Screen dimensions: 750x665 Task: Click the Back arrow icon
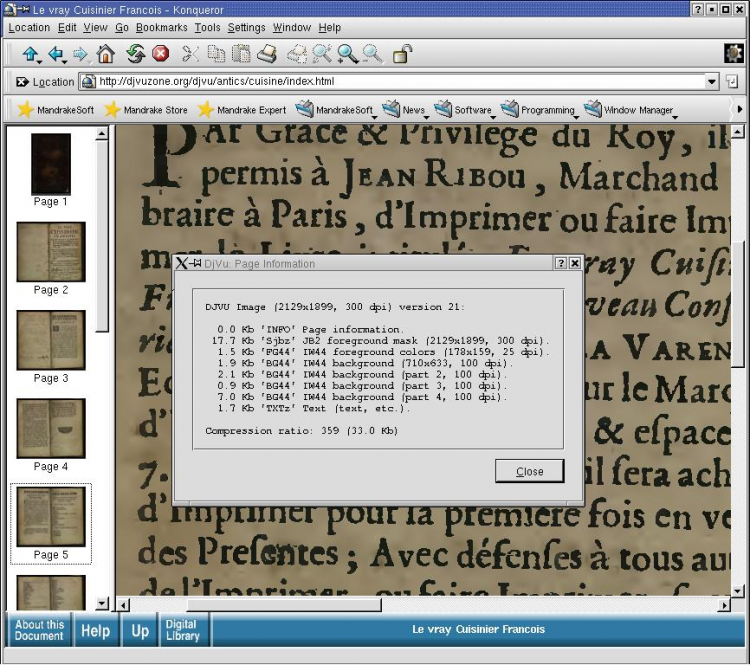click(55, 54)
